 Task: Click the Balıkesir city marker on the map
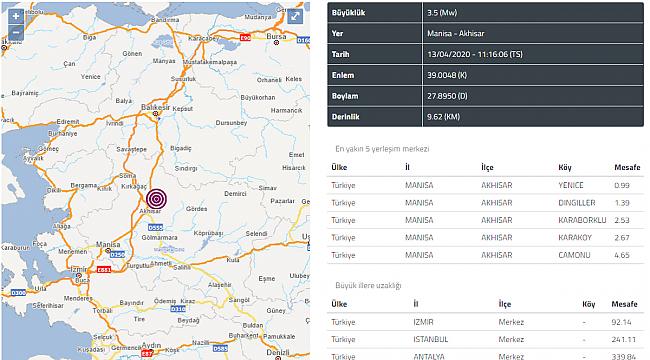pyautogui.click(x=155, y=114)
